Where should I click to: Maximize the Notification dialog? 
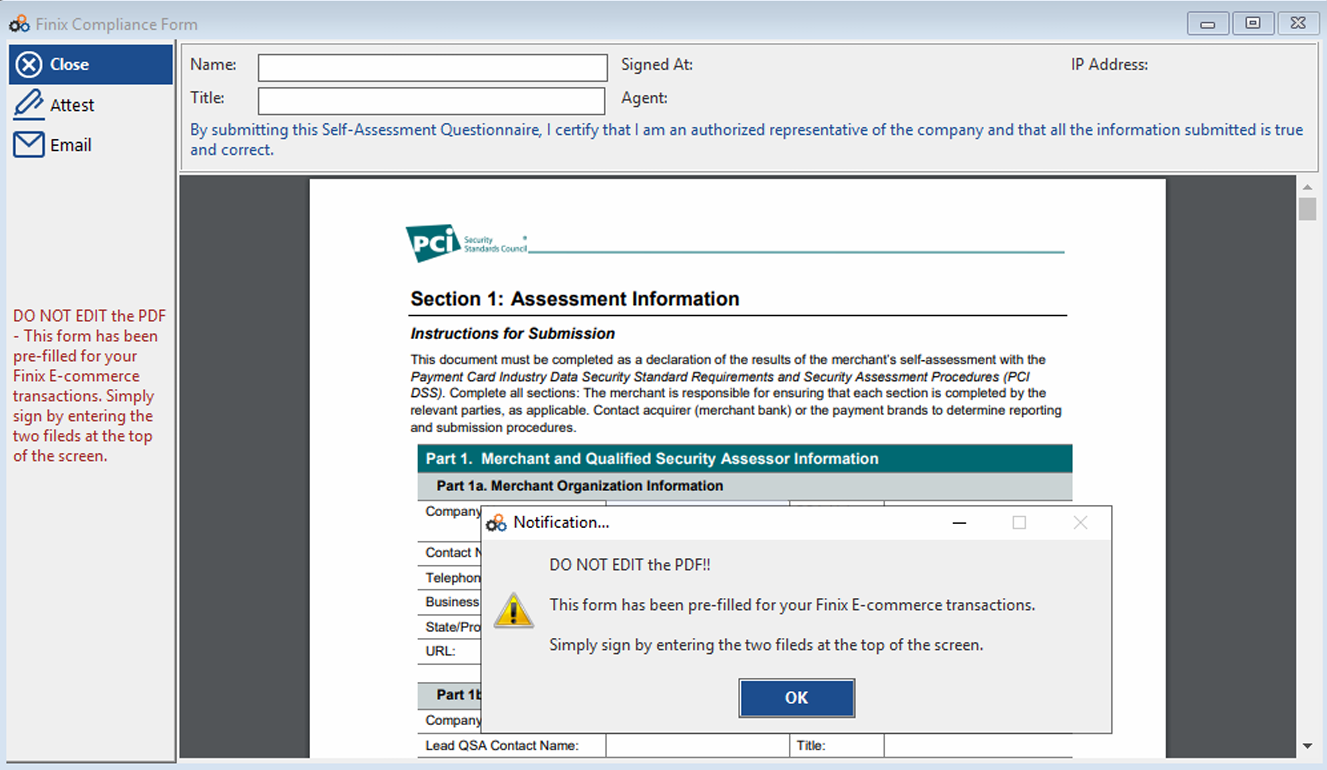click(1019, 523)
